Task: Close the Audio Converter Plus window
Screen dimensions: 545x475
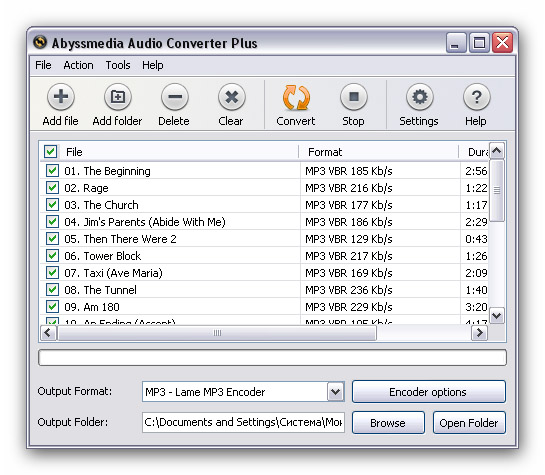Action: coord(502,43)
